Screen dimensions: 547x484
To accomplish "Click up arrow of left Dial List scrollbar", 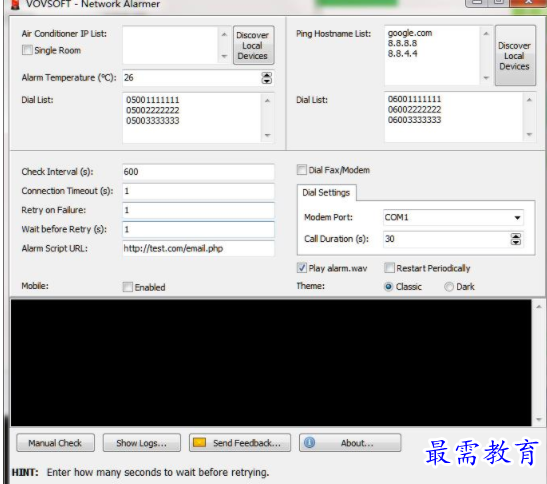I will click(268, 100).
